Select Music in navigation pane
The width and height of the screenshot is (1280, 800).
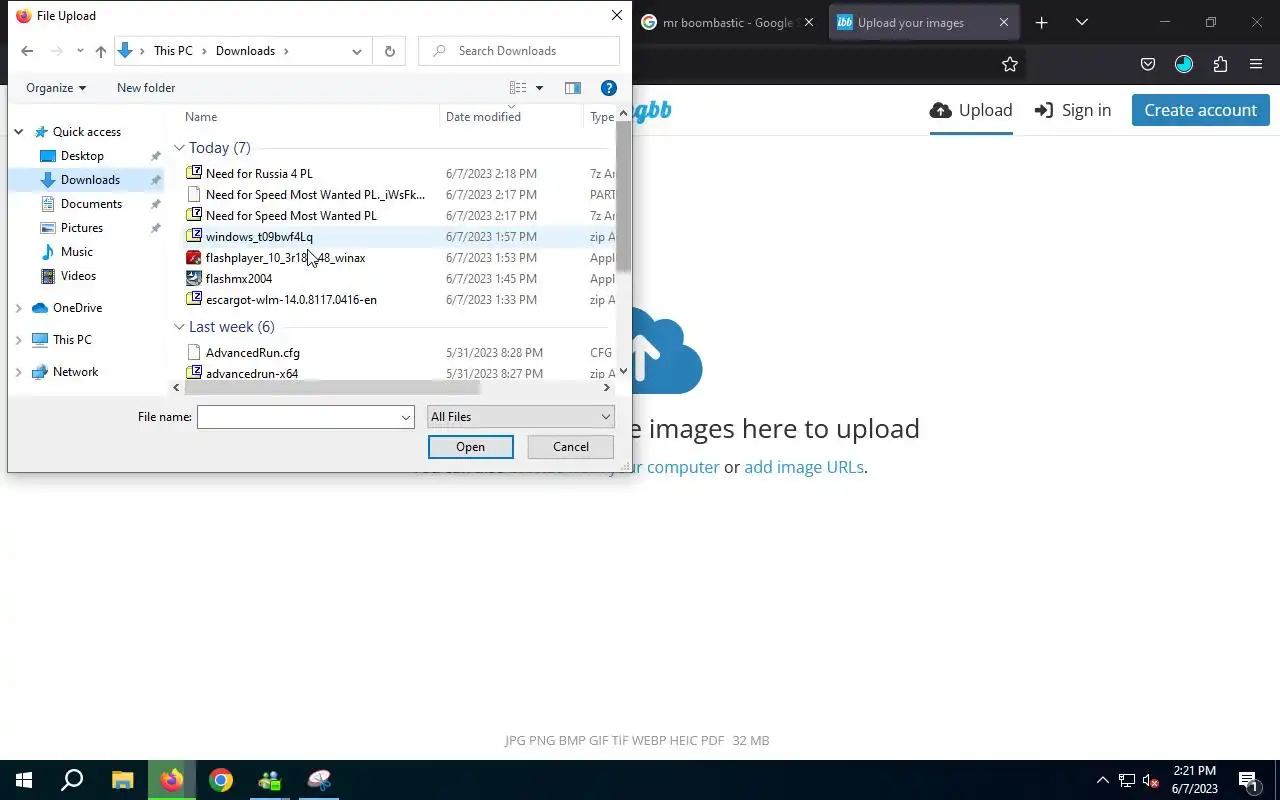coord(77,252)
